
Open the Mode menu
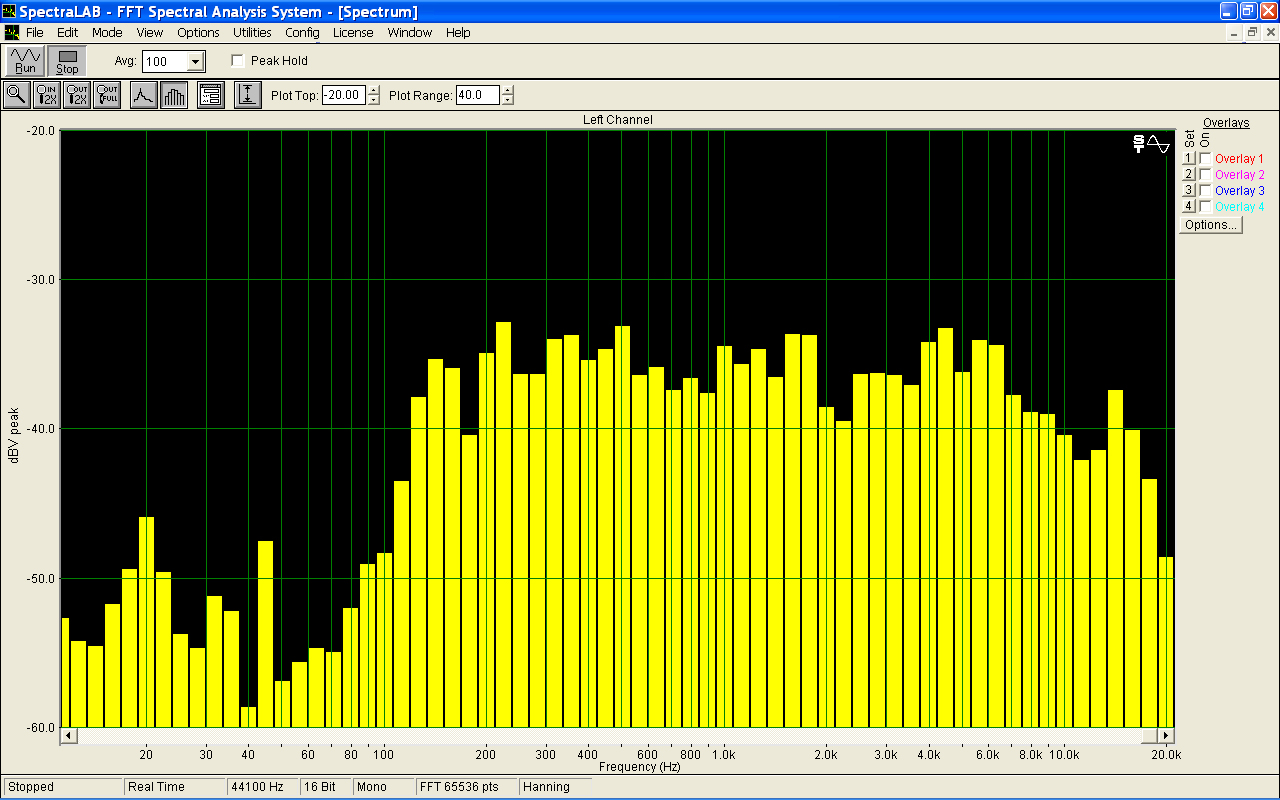point(107,33)
